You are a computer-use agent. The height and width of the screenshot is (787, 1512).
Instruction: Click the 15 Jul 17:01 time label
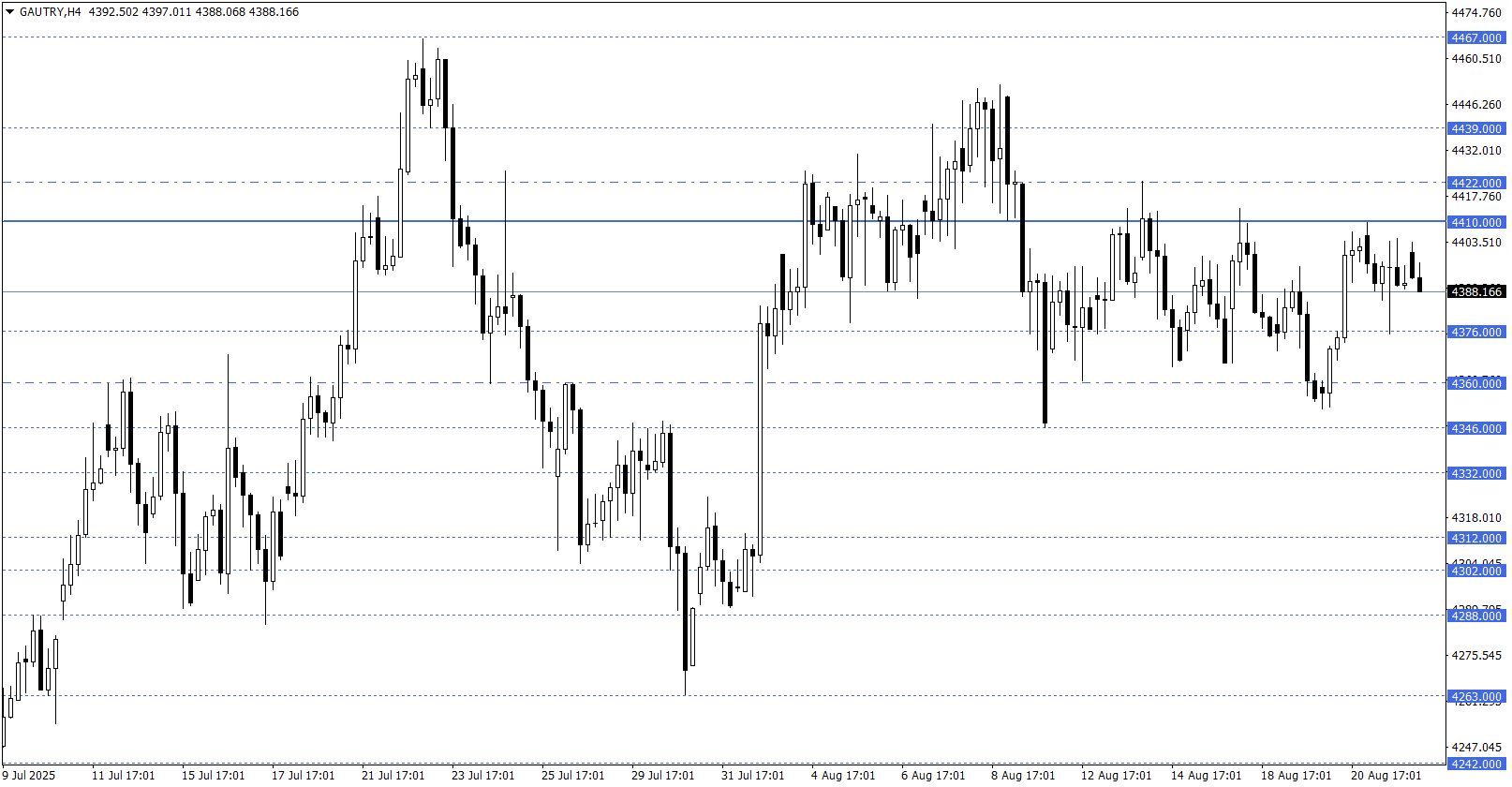(214, 776)
